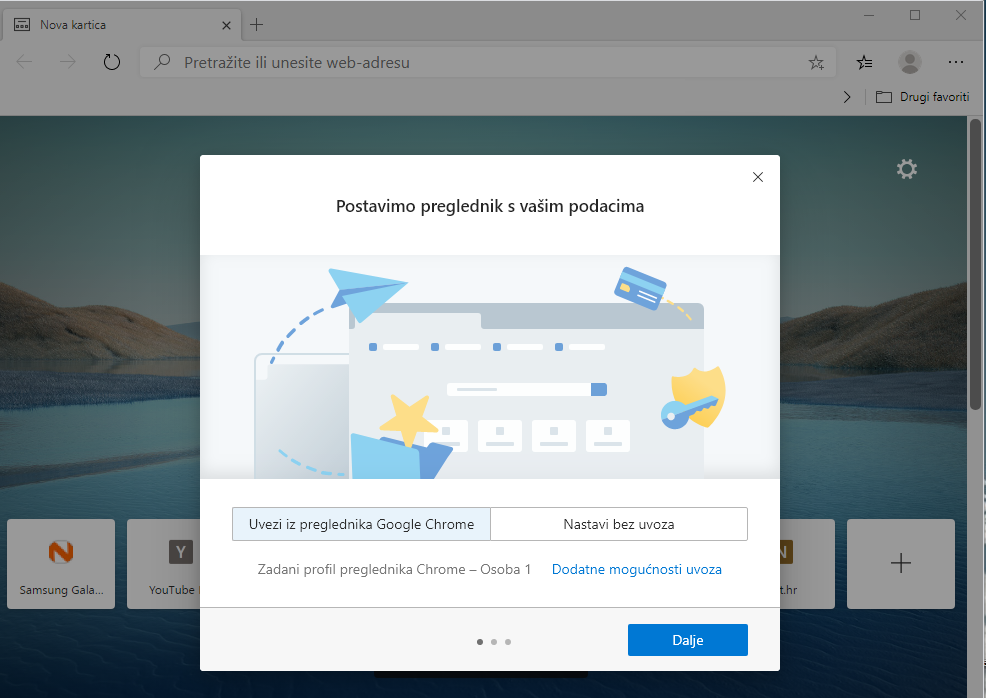Image resolution: width=986 pixels, height=698 pixels.
Task: Select Nastavi bez uvoza option
Action: pyautogui.click(x=618, y=524)
